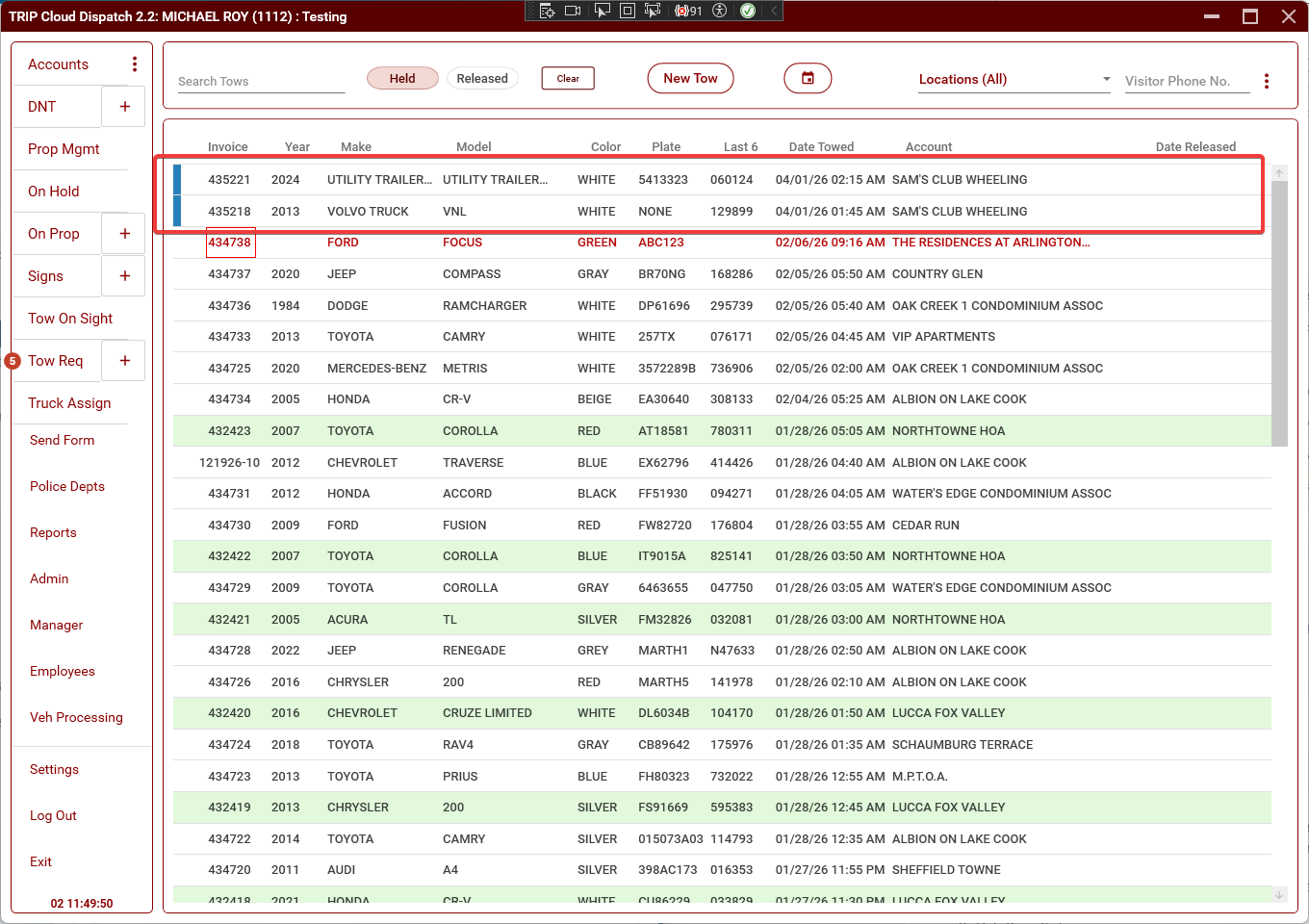Screen dimensions: 1309x924
Task: Click the calendar date picker icon
Action: click(808, 79)
